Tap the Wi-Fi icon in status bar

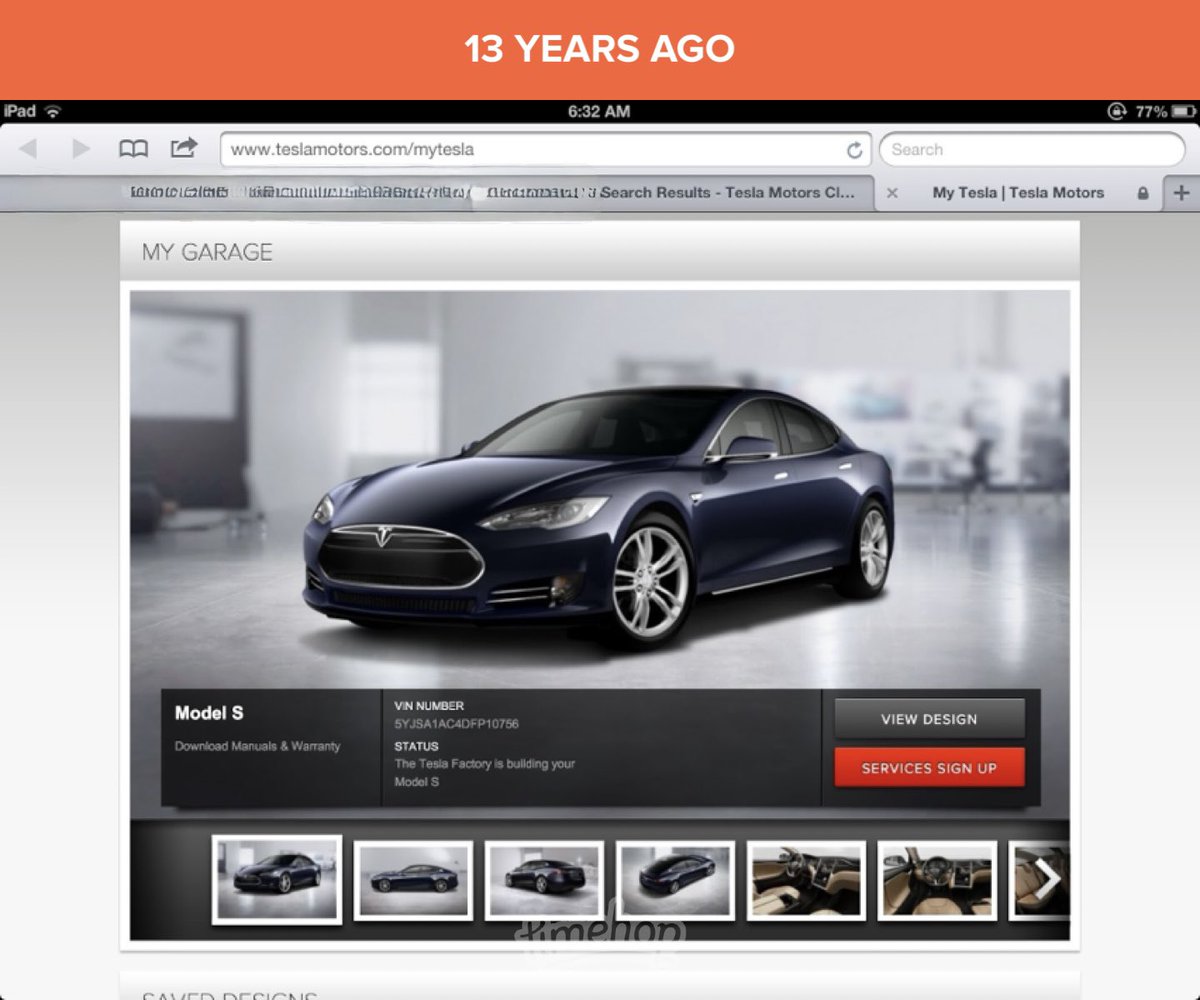(52, 111)
